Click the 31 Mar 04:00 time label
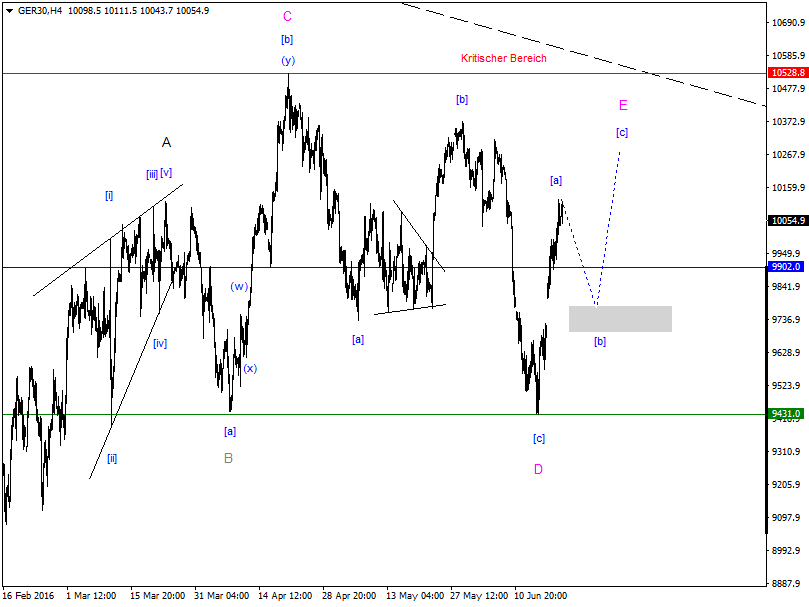This screenshot has width=809, height=607. coord(221,596)
